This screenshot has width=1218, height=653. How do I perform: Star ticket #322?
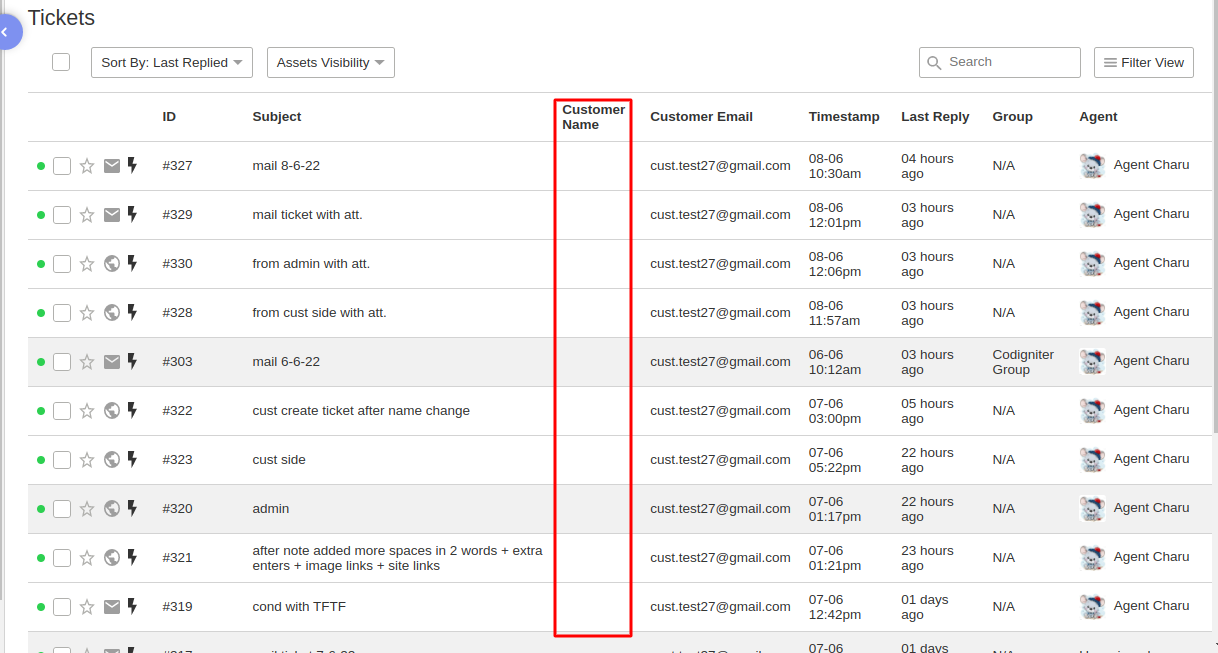[x=87, y=411]
